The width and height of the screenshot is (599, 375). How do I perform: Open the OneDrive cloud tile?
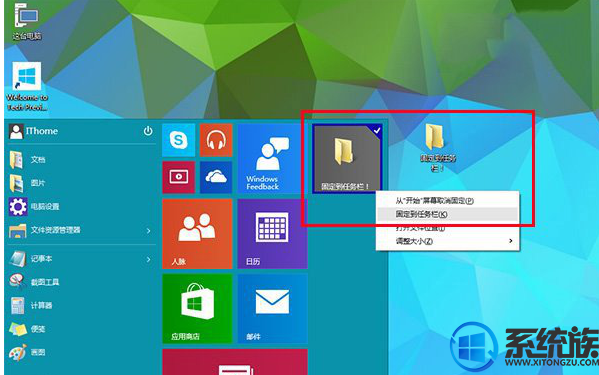point(216,177)
